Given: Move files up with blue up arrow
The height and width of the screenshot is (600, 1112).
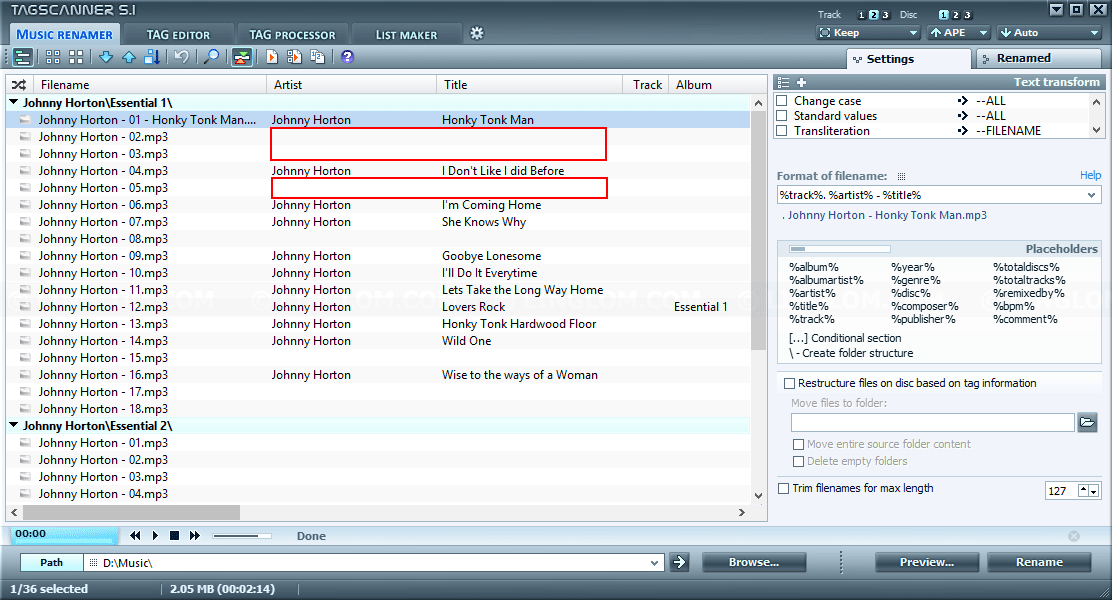Looking at the screenshot, I should tap(129, 57).
